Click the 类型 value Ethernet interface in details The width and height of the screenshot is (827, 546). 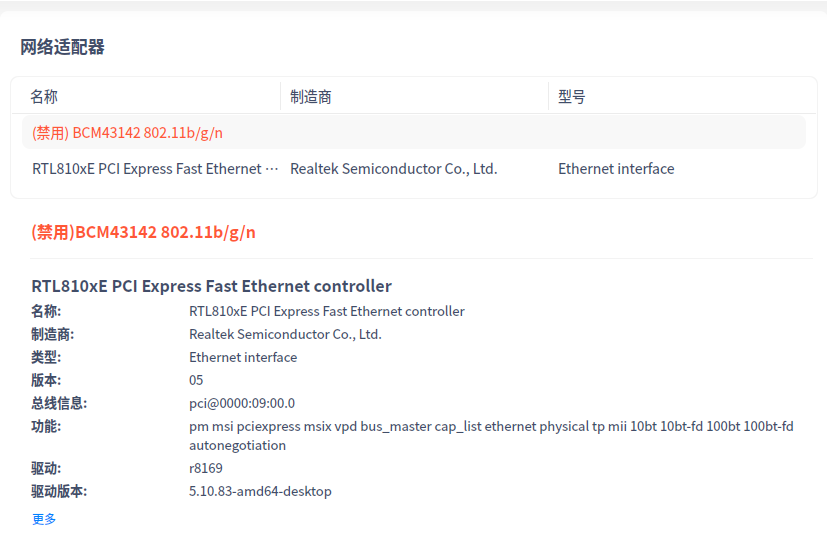click(x=243, y=357)
